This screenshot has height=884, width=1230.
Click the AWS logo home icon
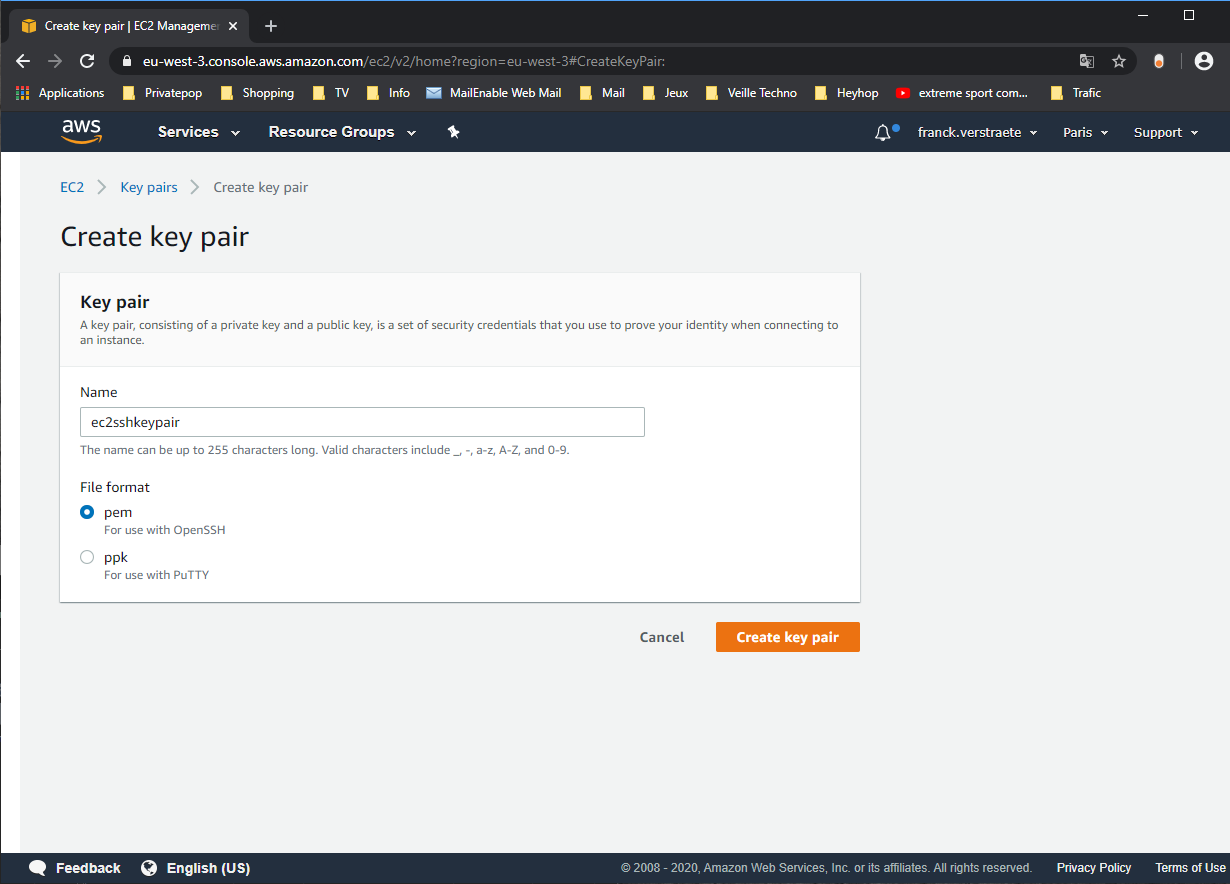[81, 132]
